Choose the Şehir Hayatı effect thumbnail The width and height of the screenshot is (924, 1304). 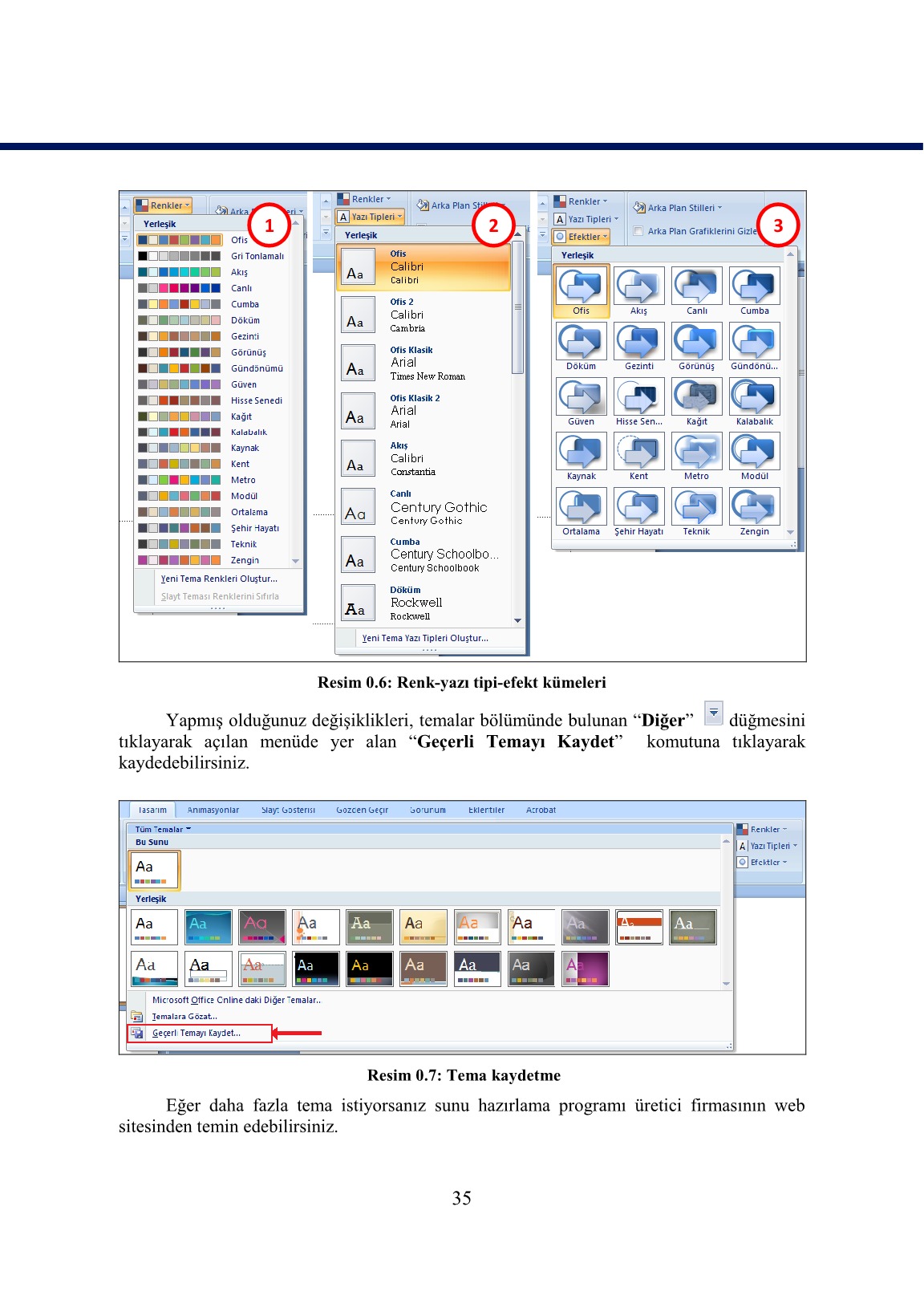pos(639,507)
